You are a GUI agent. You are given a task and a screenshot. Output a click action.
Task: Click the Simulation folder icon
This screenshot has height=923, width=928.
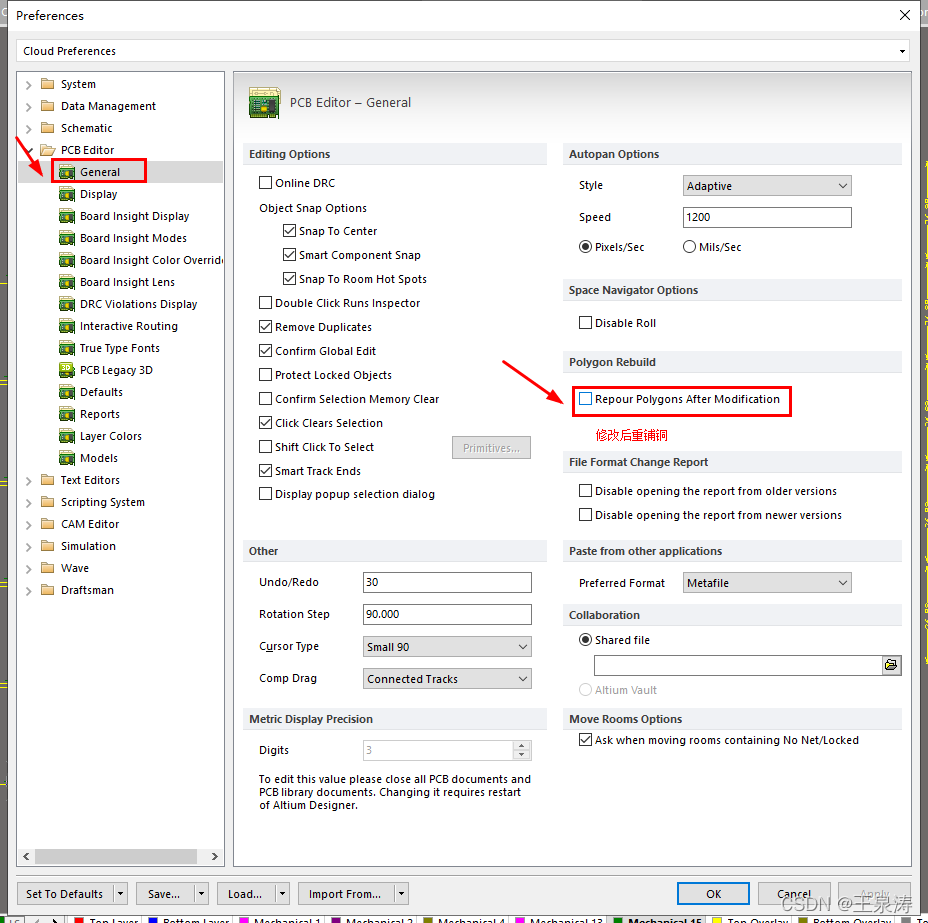pyautogui.click(x=47, y=546)
